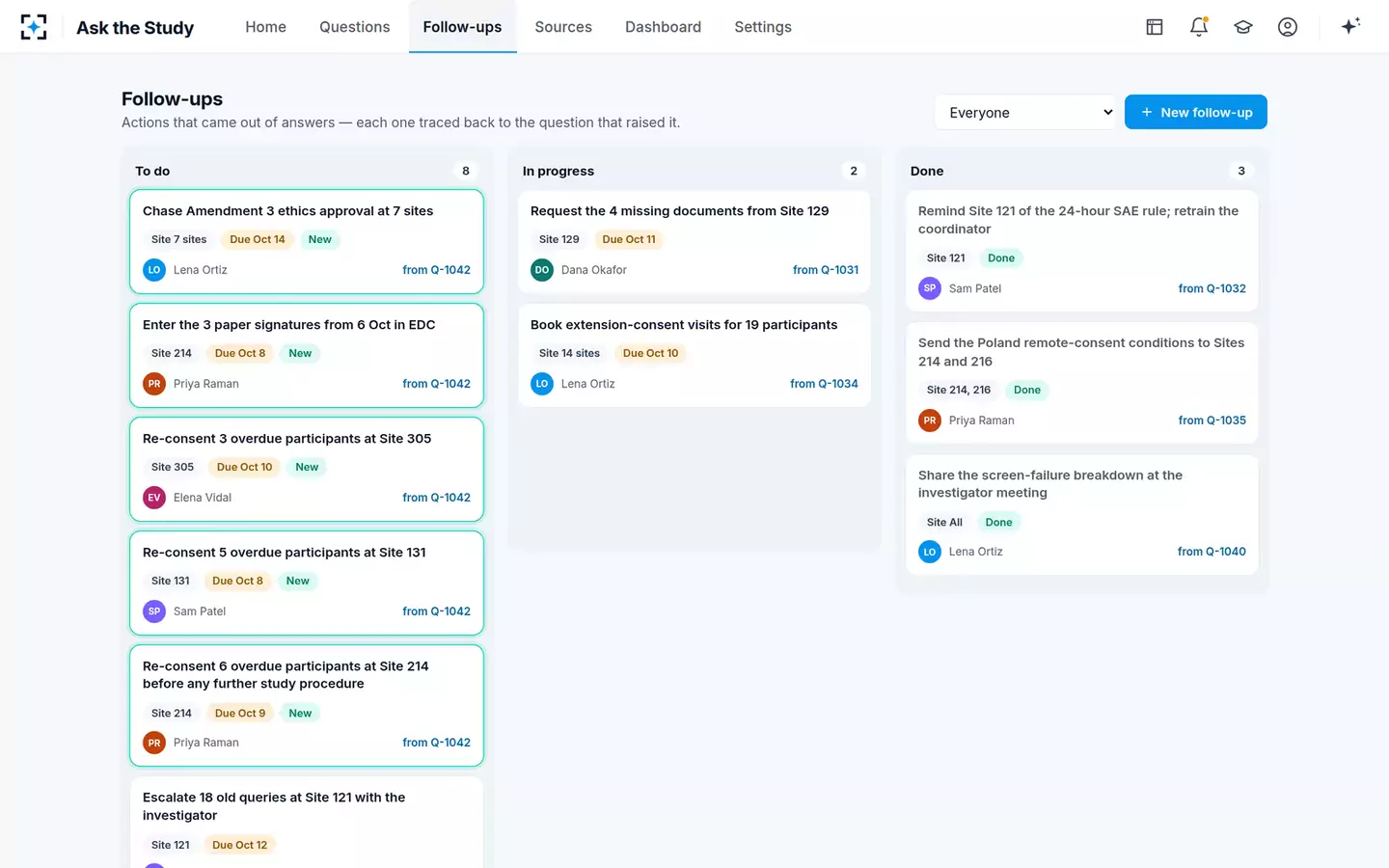The image size is (1389, 868).
Task: Open from Q-1040 link
Action: click(x=1212, y=552)
